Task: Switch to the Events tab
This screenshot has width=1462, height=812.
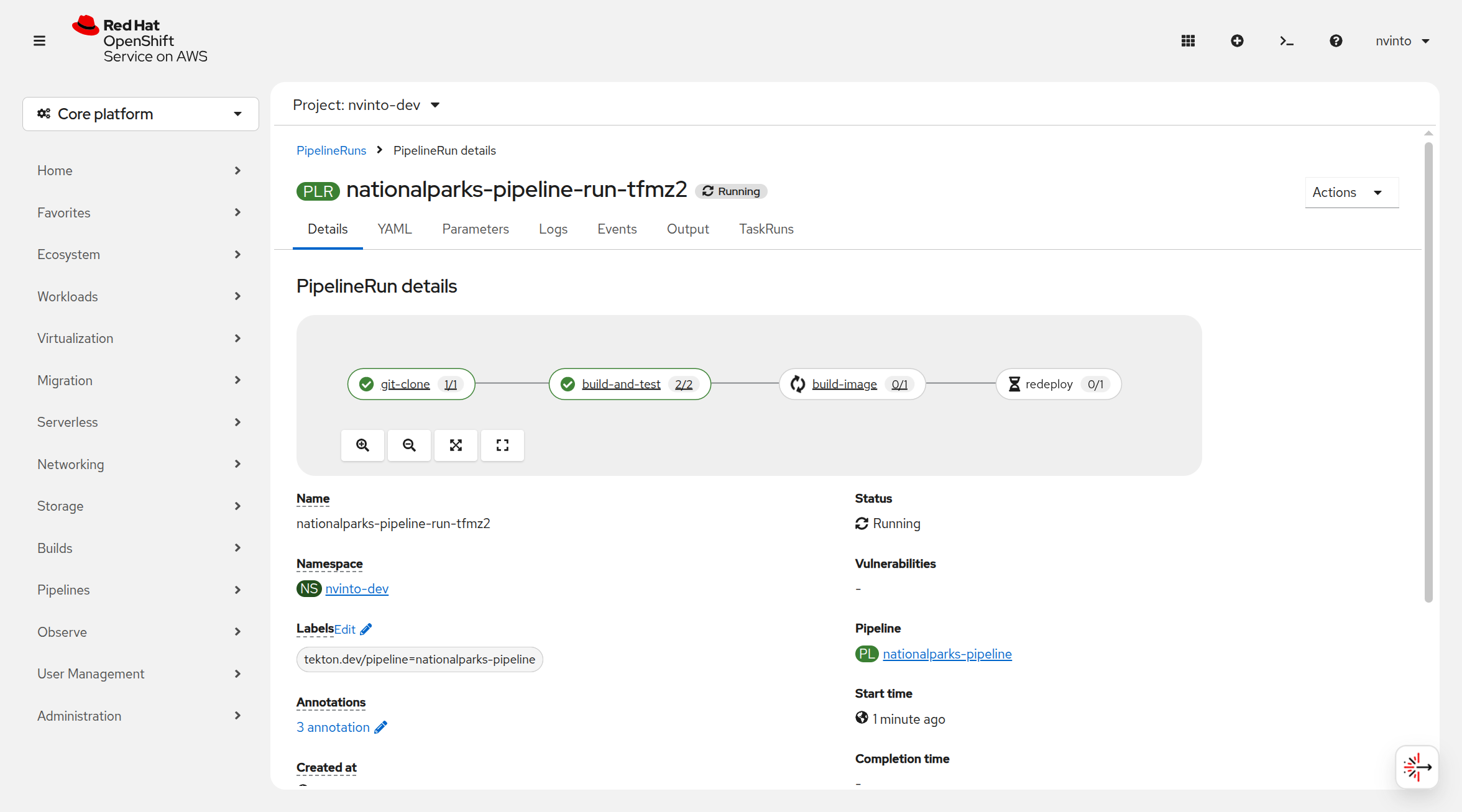Action: (617, 229)
